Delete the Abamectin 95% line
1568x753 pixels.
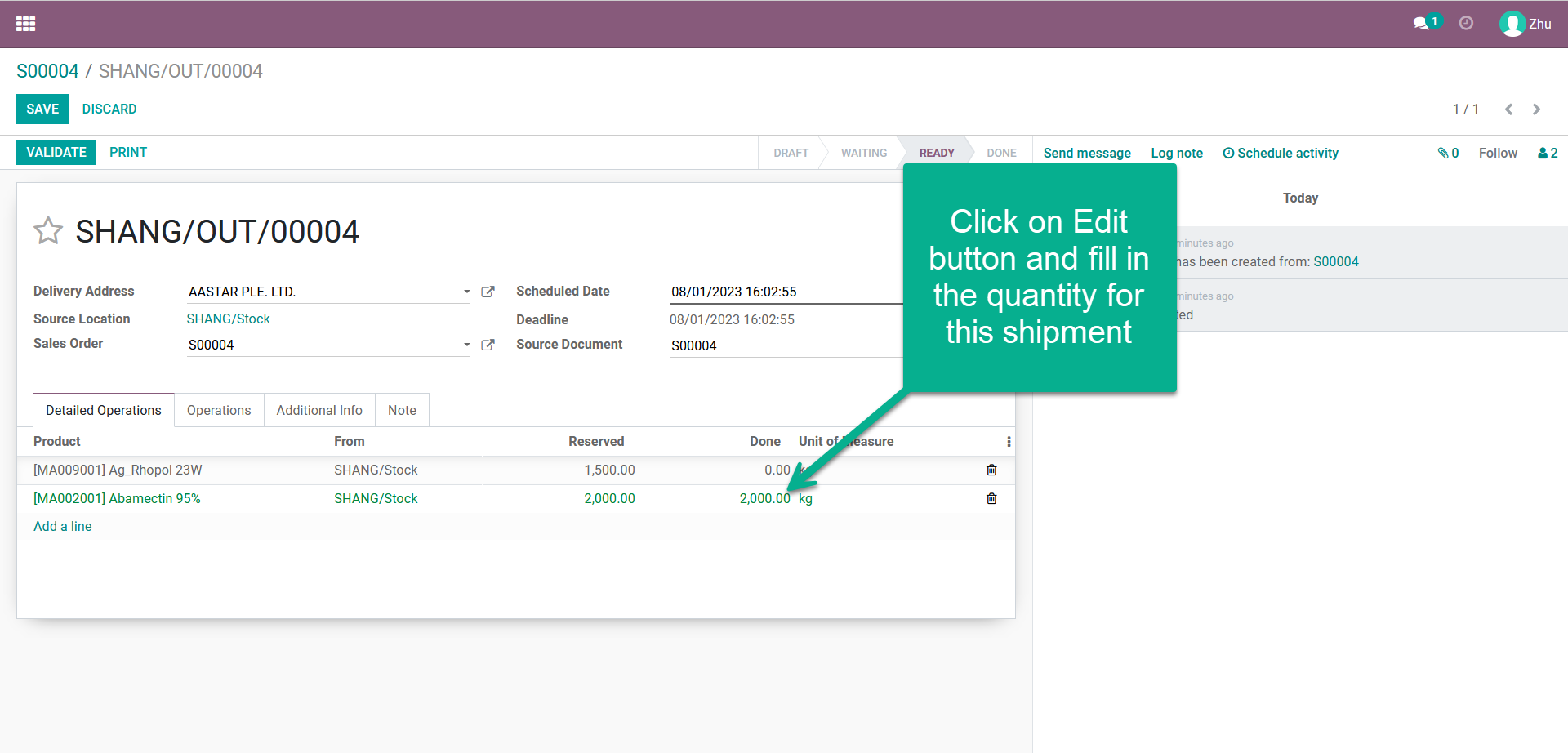point(991,498)
